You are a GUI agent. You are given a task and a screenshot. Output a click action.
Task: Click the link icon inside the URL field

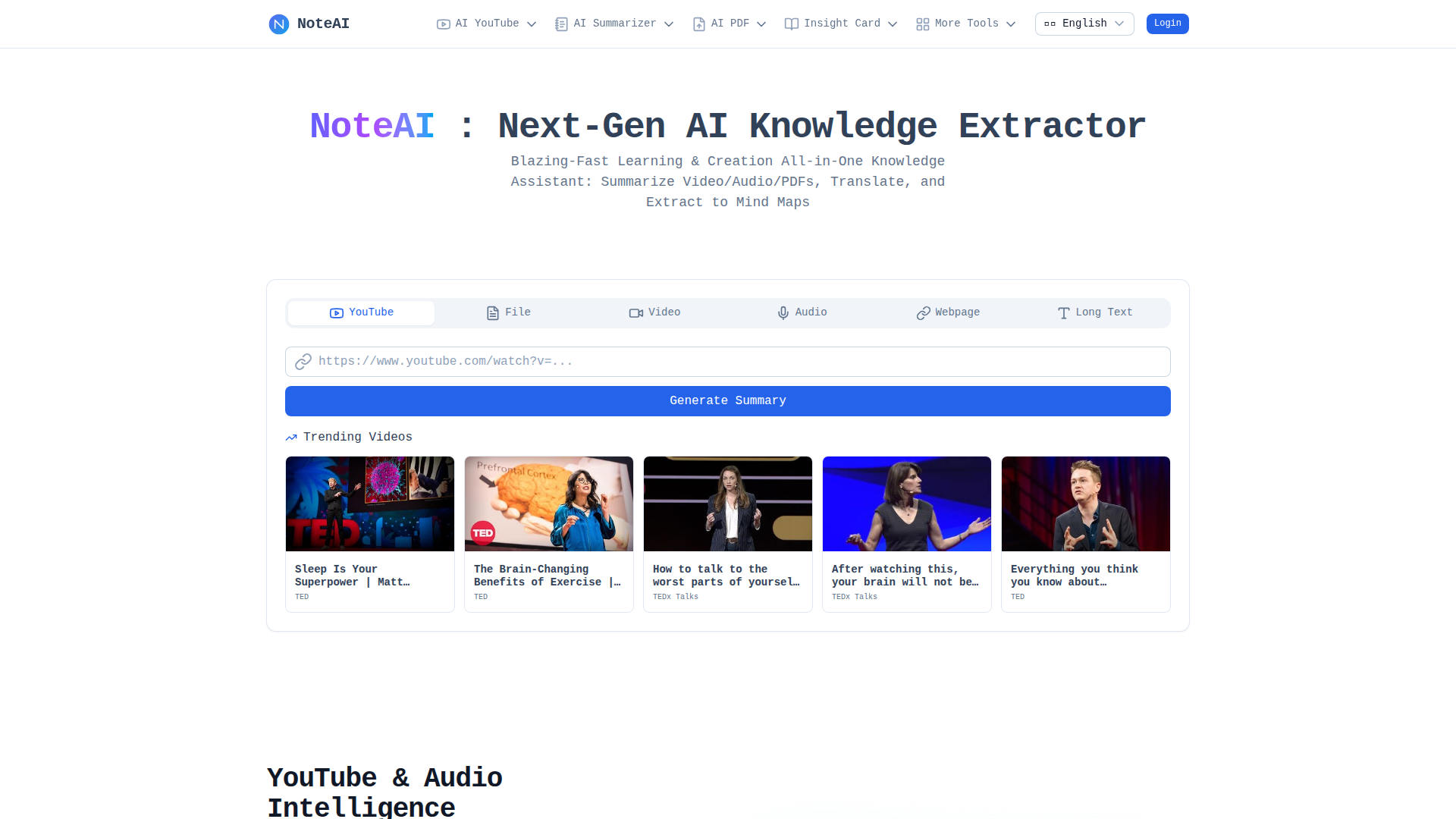(x=303, y=362)
